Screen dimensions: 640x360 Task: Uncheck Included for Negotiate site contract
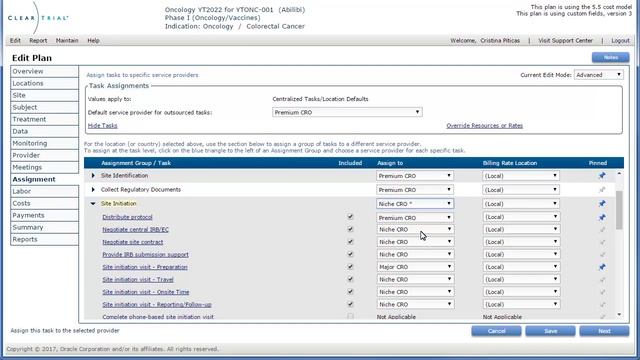(x=350, y=242)
